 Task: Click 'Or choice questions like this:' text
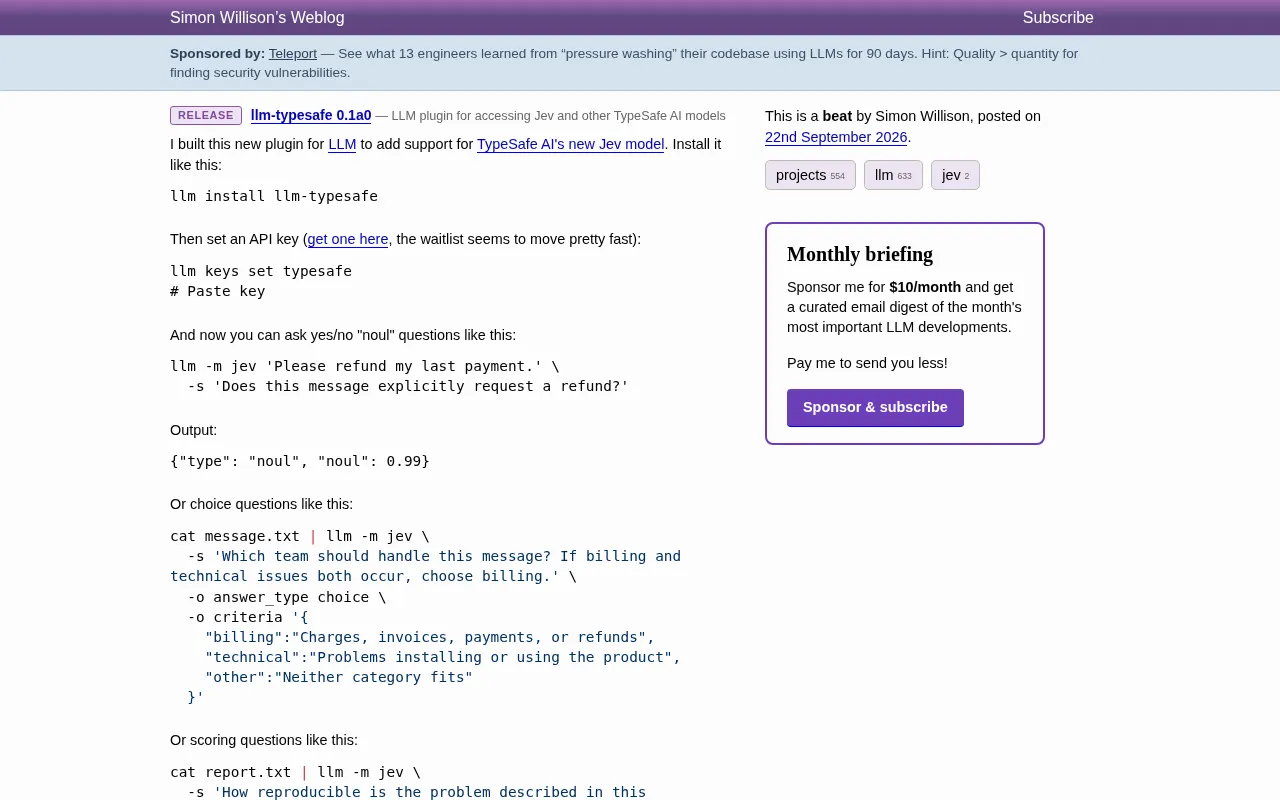pos(261,504)
